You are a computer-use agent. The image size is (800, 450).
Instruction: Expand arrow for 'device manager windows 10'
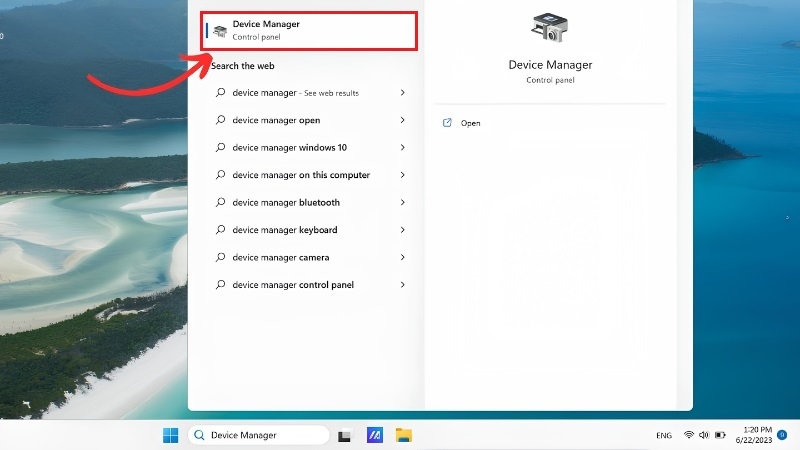(403, 147)
